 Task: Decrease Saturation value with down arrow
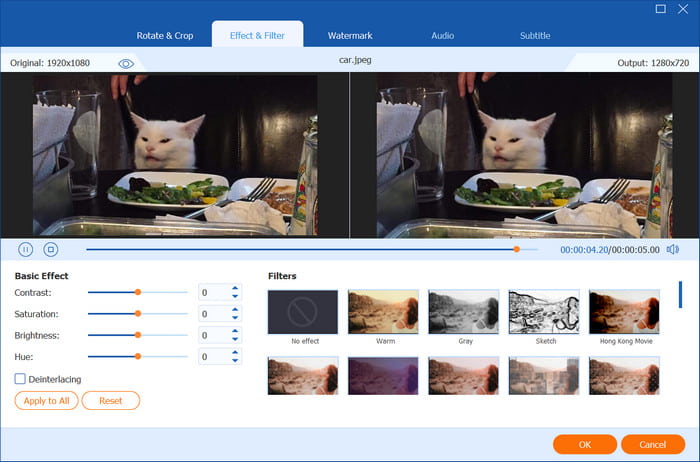click(x=235, y=318)
